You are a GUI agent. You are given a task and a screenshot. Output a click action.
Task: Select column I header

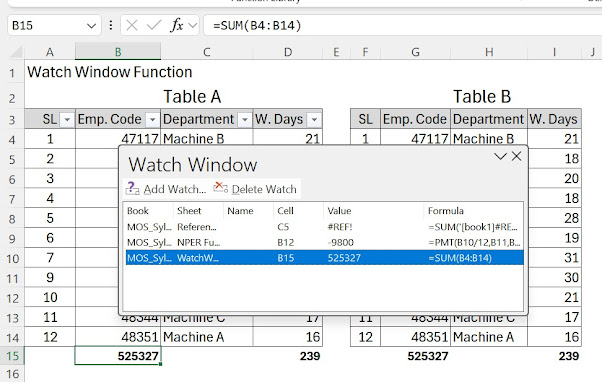coord(554,52)
